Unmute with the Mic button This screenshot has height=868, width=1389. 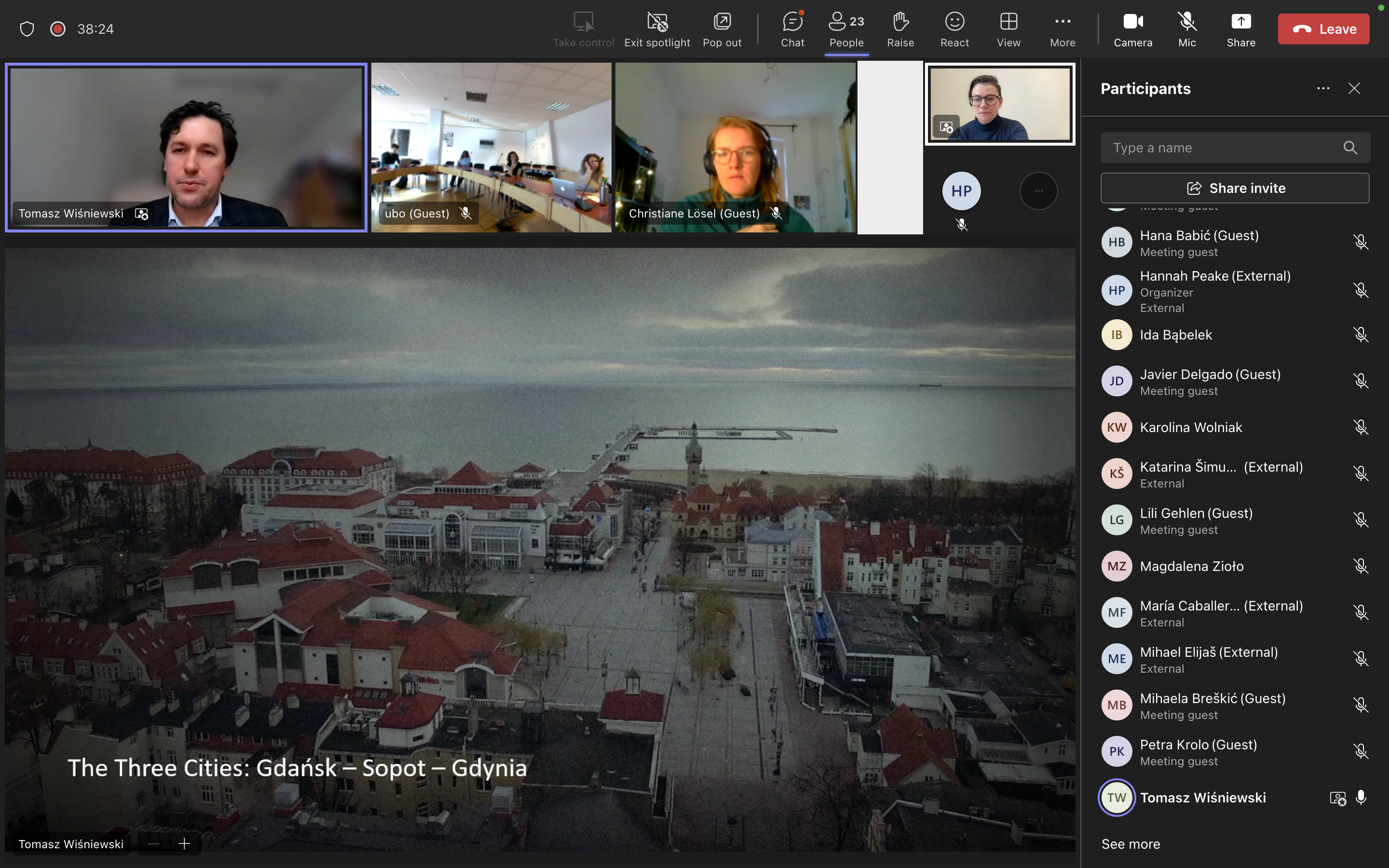(x=1186, y=29)
